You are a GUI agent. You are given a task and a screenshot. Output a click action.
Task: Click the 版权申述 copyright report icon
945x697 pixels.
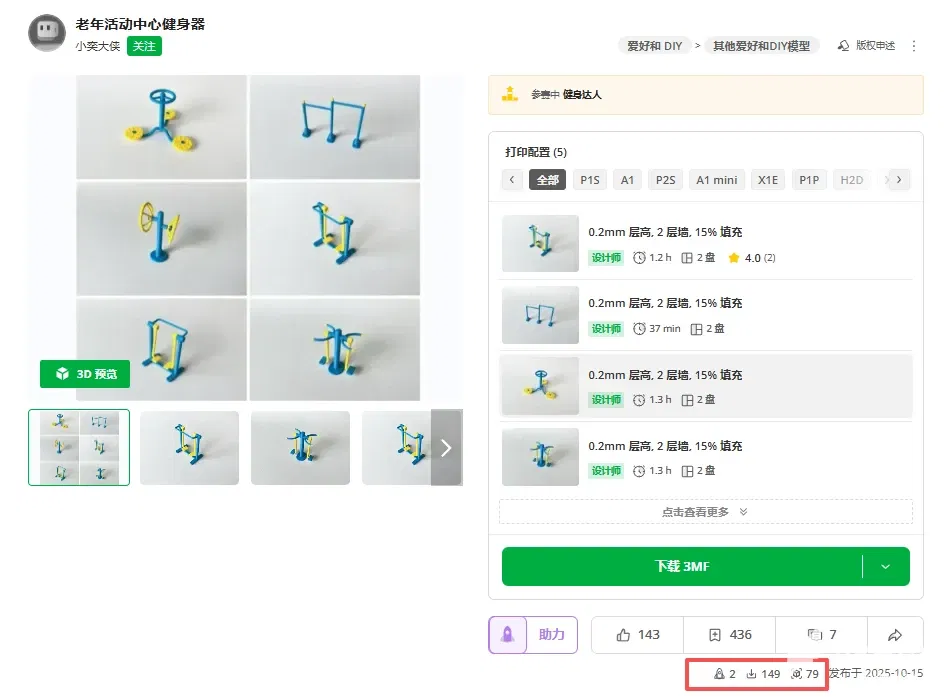843,46
